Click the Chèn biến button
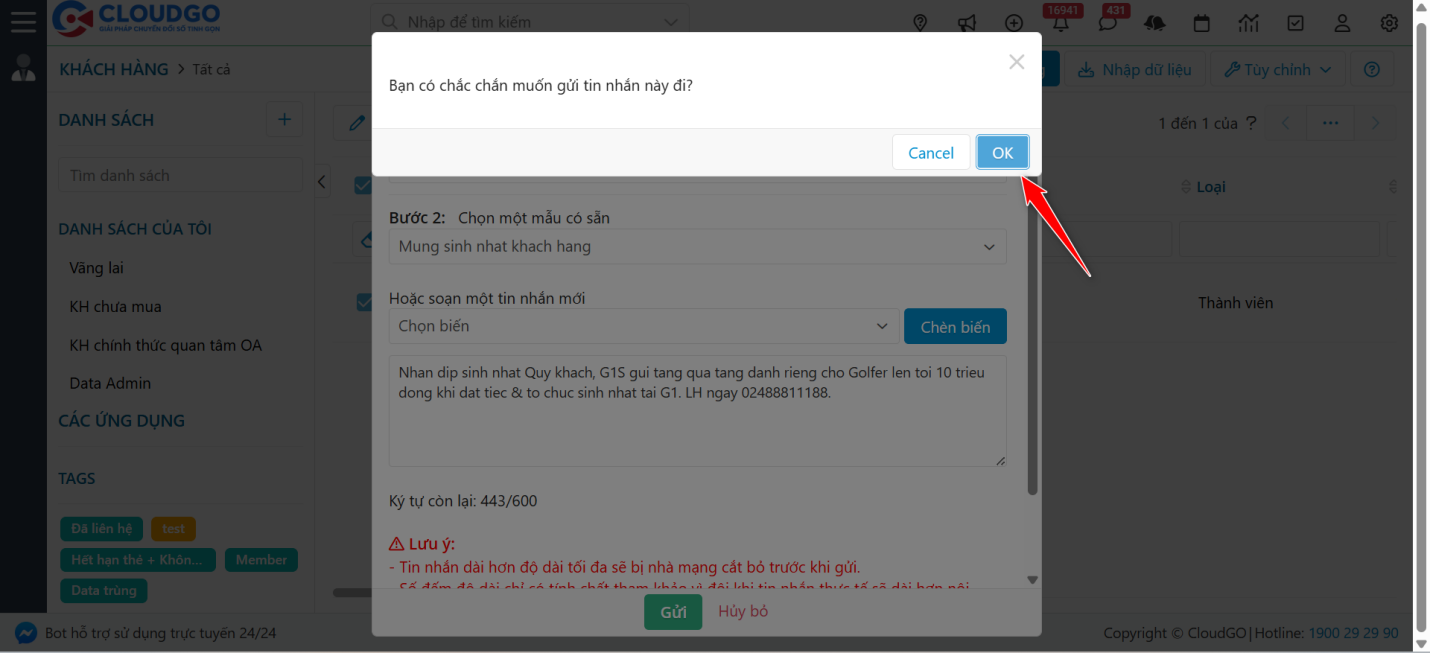The width and height of the screenshot is (1430, 653). [955, 326]
